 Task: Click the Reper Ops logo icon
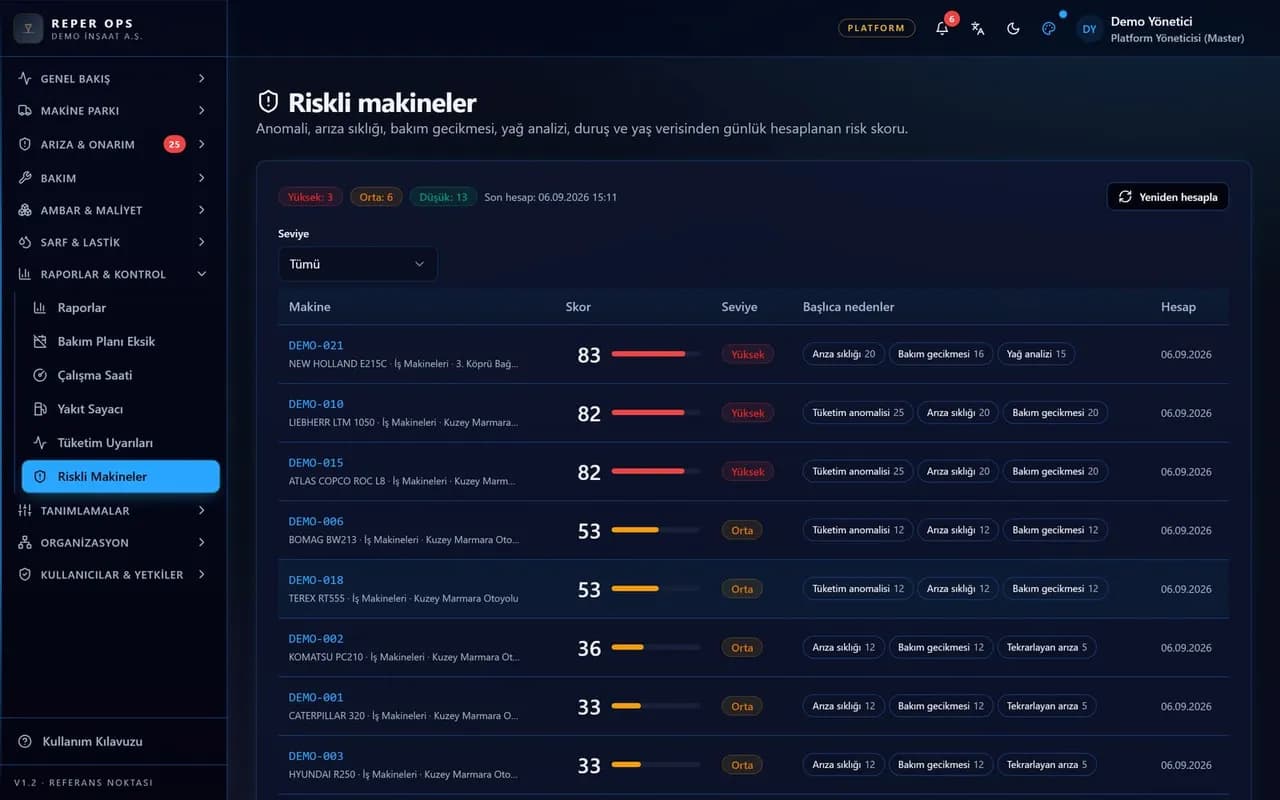tap(28, 28)
